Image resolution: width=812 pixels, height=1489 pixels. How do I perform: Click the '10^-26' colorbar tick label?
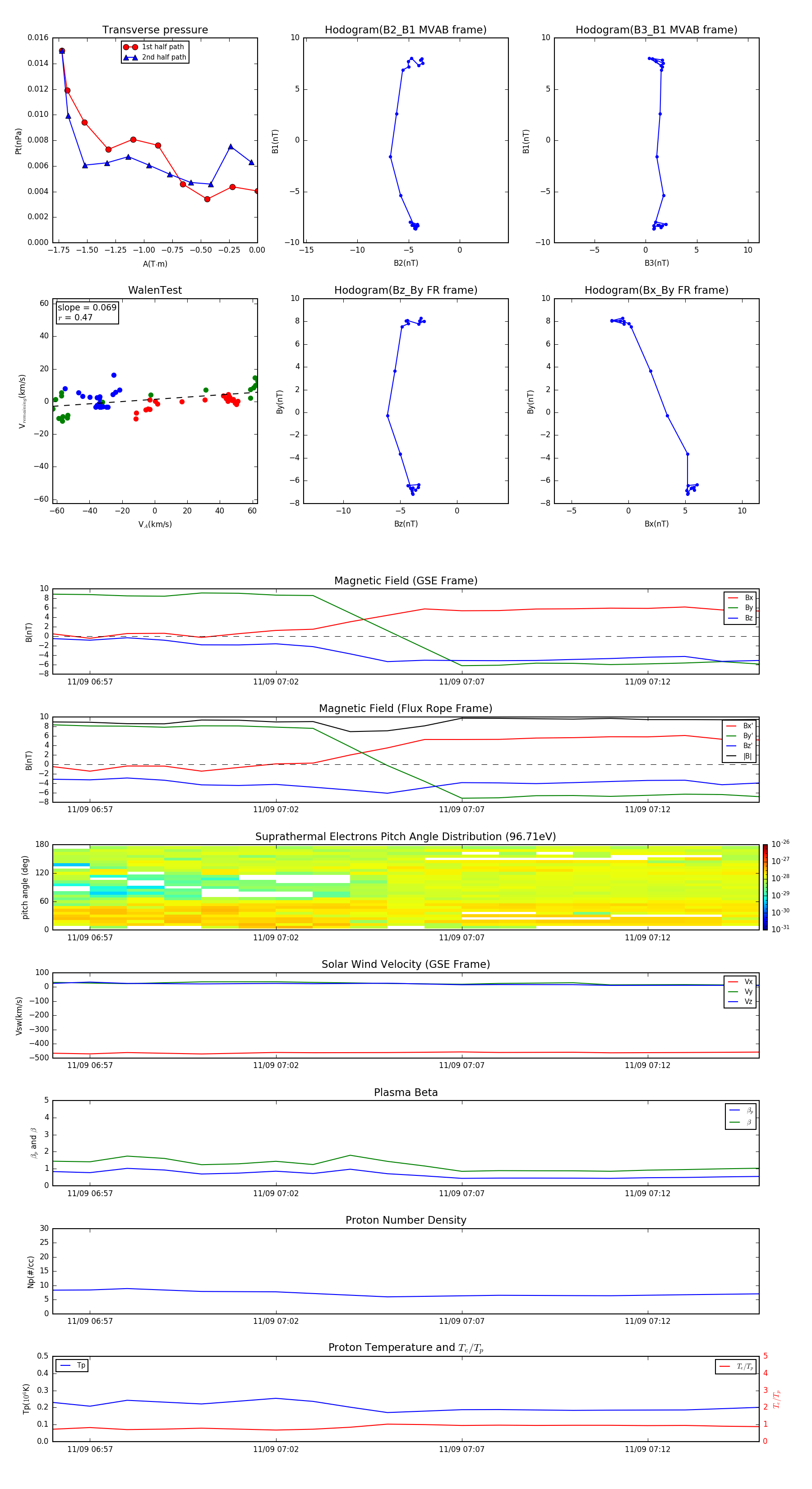tap(780, 844)
